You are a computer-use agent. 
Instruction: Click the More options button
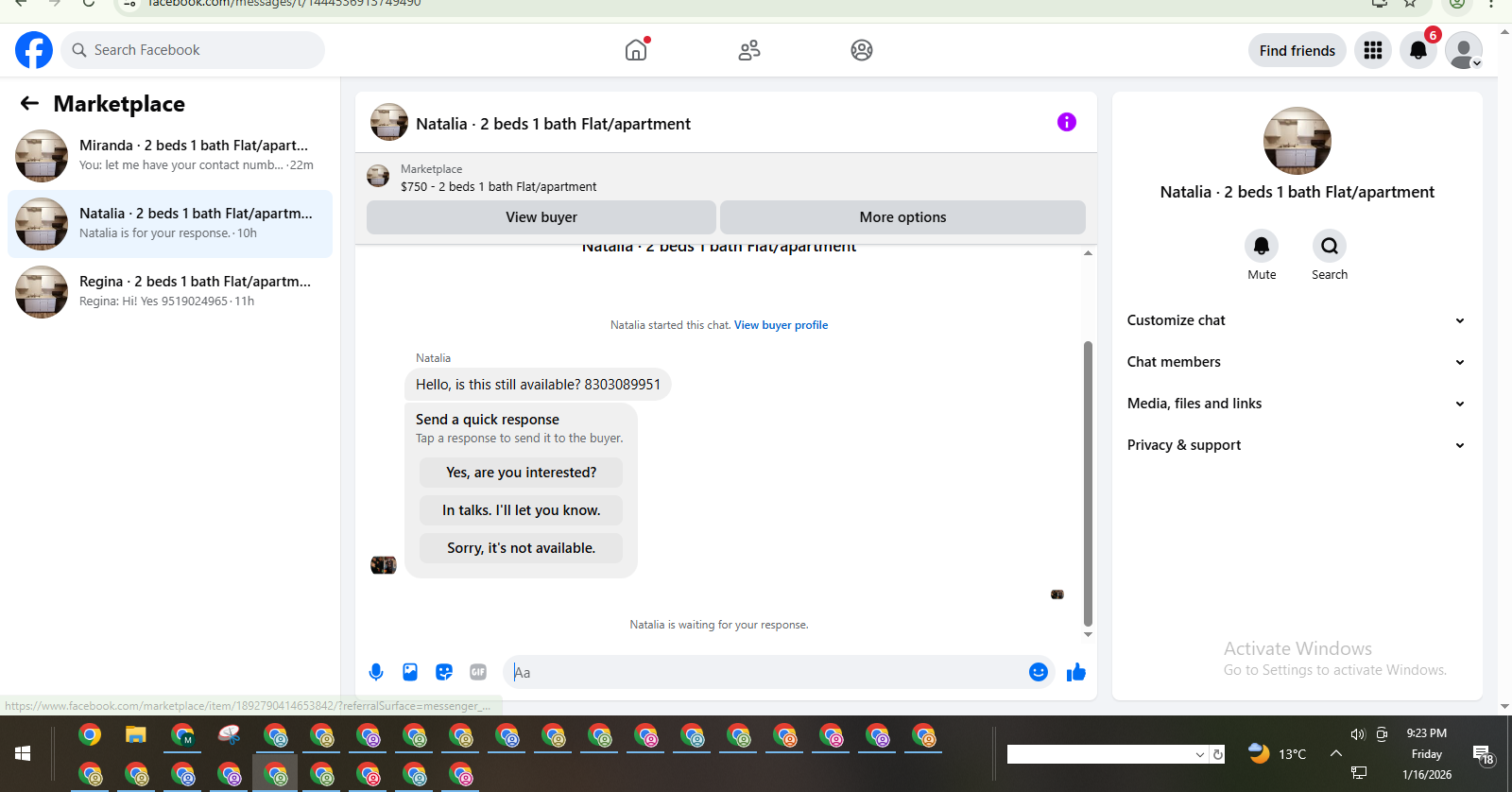click(x=902, y=217)
